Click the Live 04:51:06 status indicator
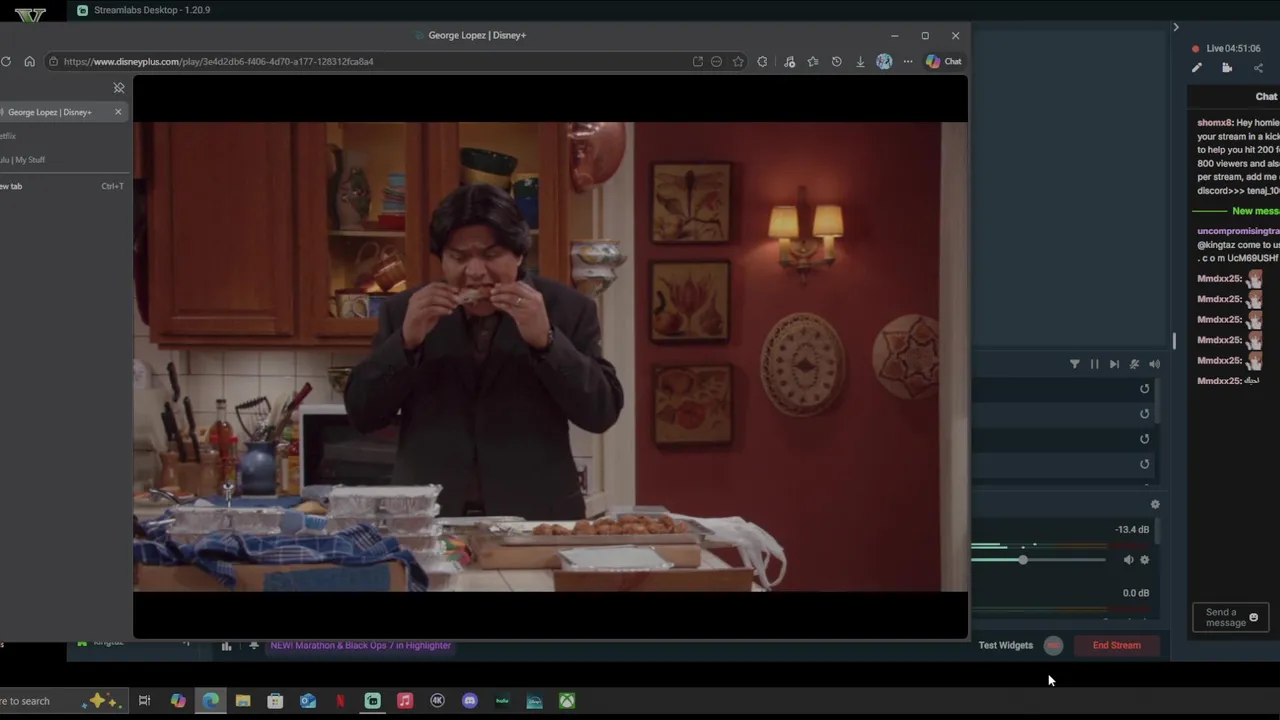This screenshot has height=720, width=1280. point(1226,48)
